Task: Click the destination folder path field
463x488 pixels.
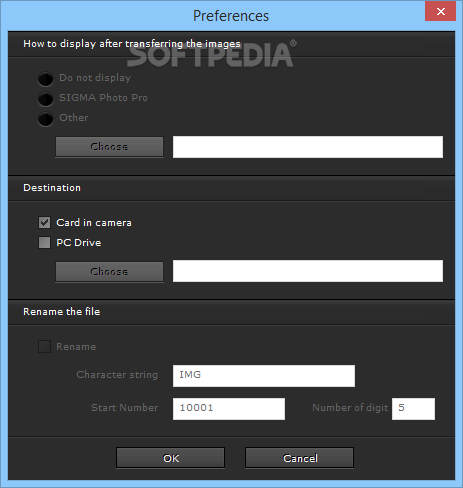Action: pos(308,271)
